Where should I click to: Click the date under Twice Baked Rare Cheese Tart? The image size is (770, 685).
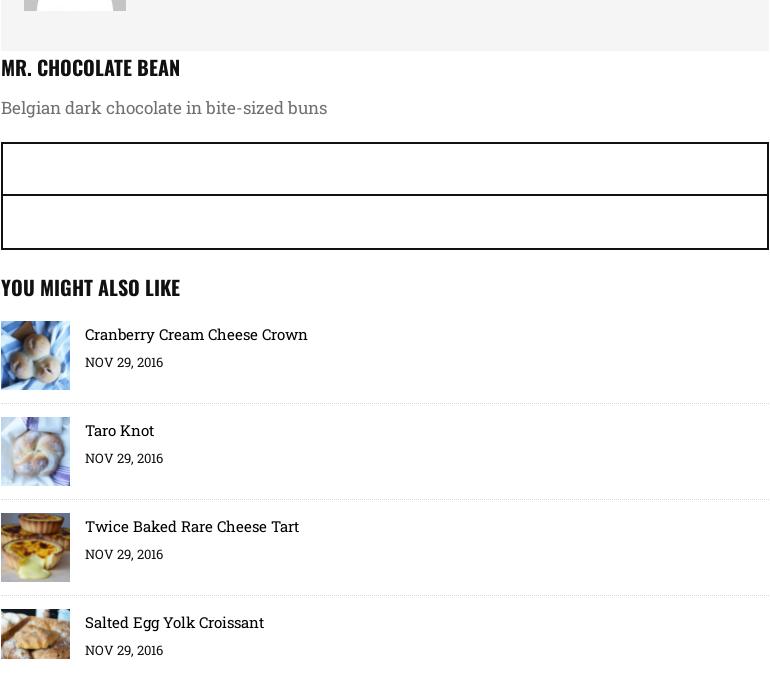124,555
